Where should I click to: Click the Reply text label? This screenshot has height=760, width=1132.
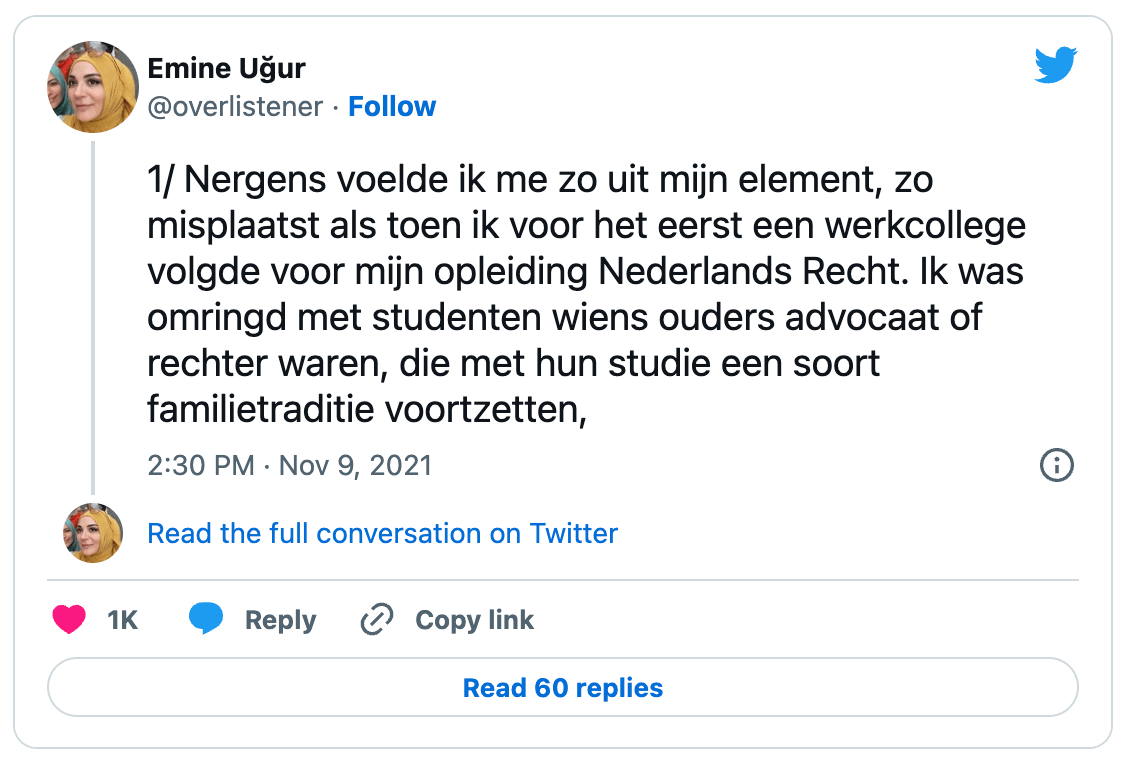point(280,620)
